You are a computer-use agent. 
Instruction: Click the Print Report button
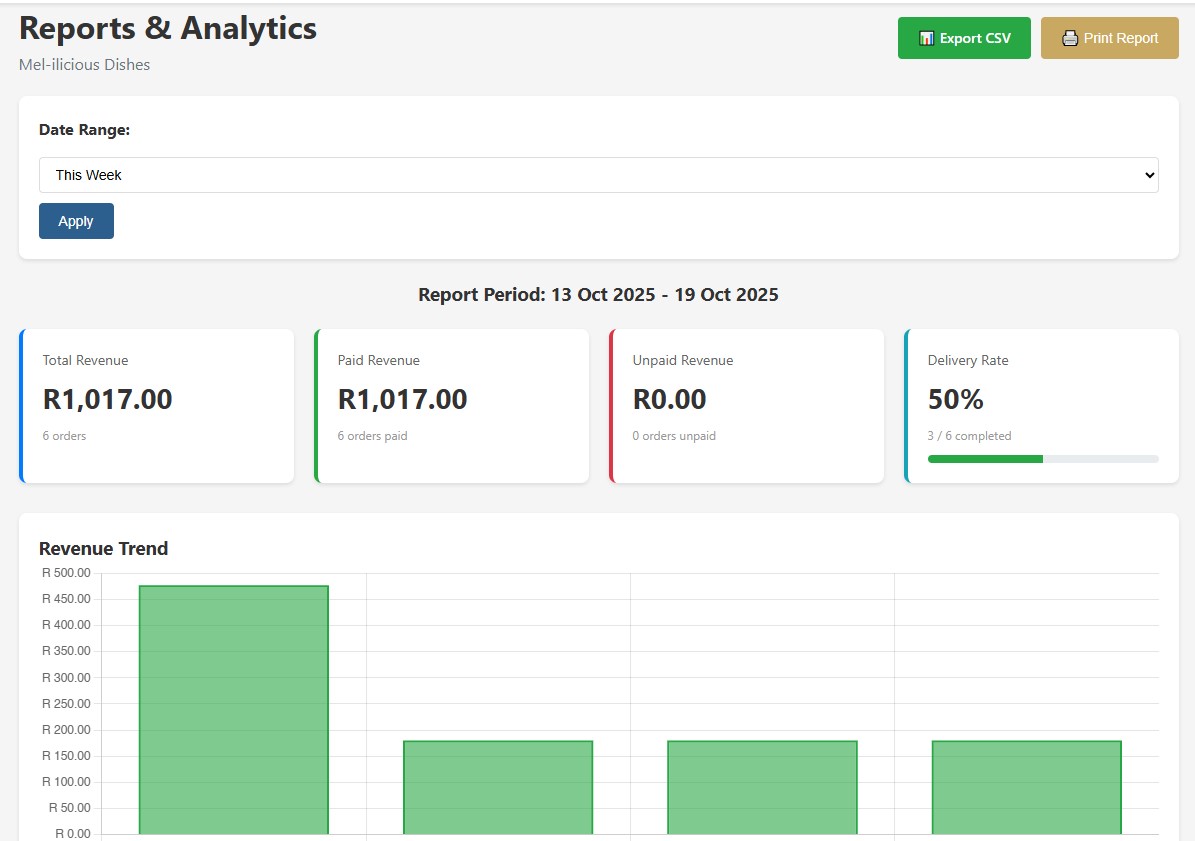pos(1109,38)
